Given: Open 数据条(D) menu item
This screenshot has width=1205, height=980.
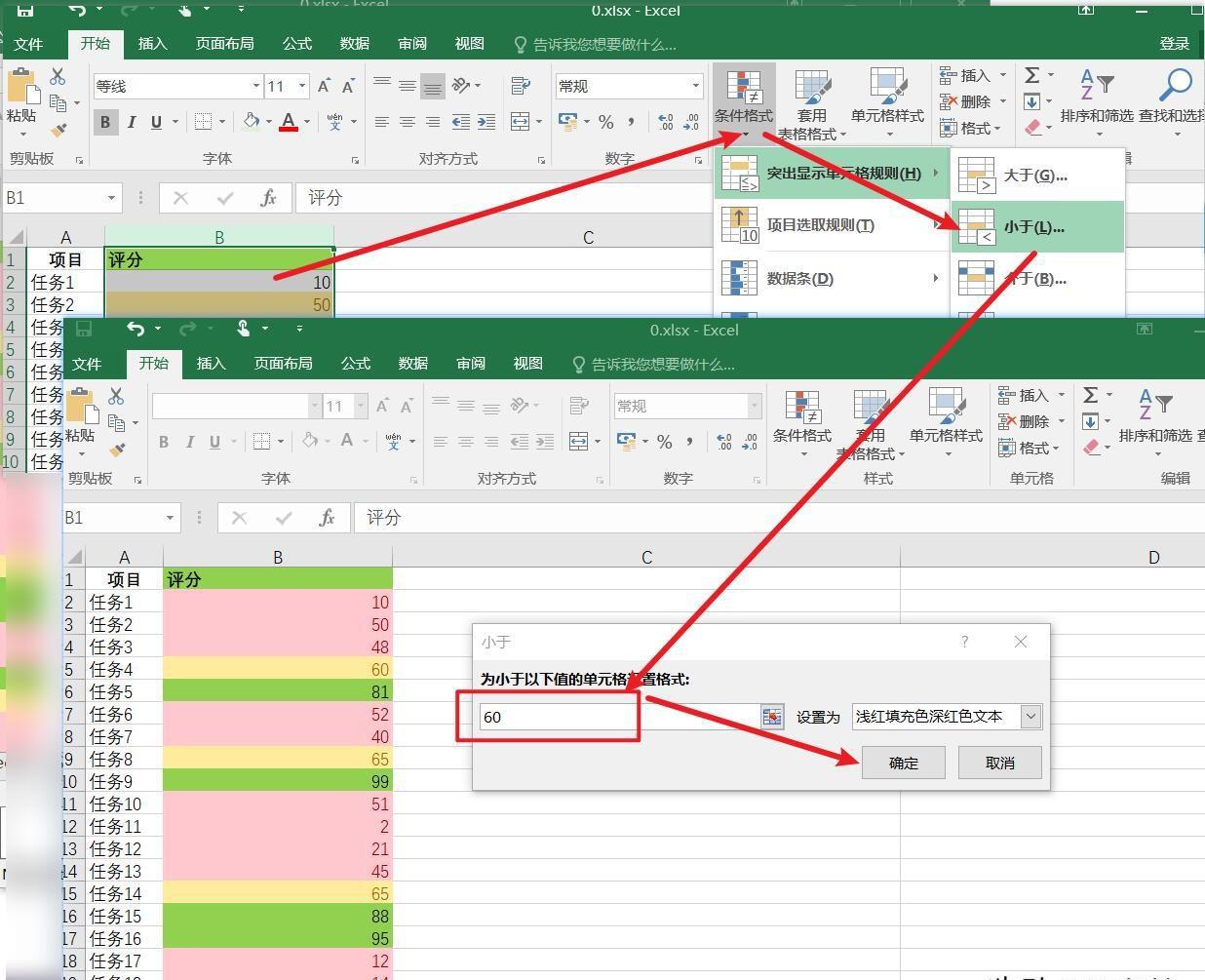Looking at the screenshot, I should (831, 279).
